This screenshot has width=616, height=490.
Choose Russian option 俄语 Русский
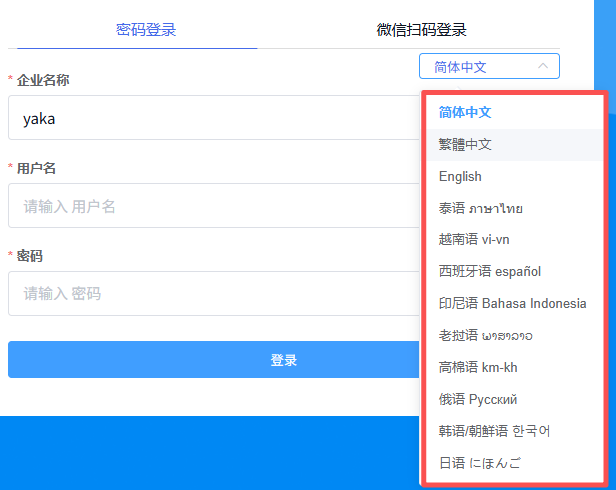[478, 400]
